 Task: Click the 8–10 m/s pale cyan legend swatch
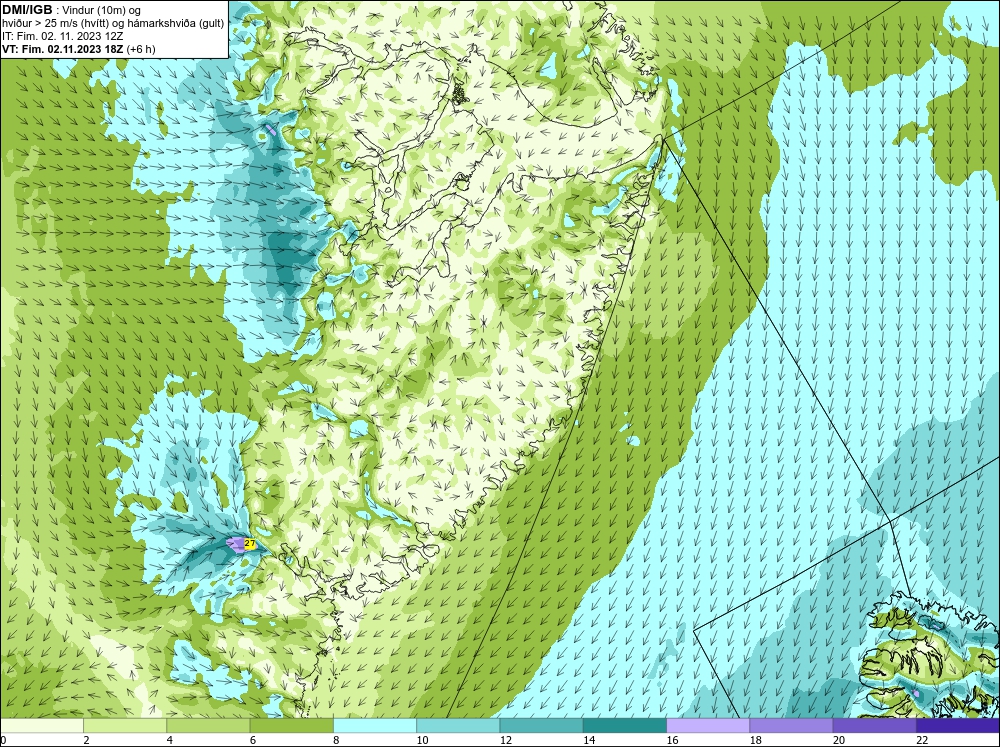coord(375,726)
